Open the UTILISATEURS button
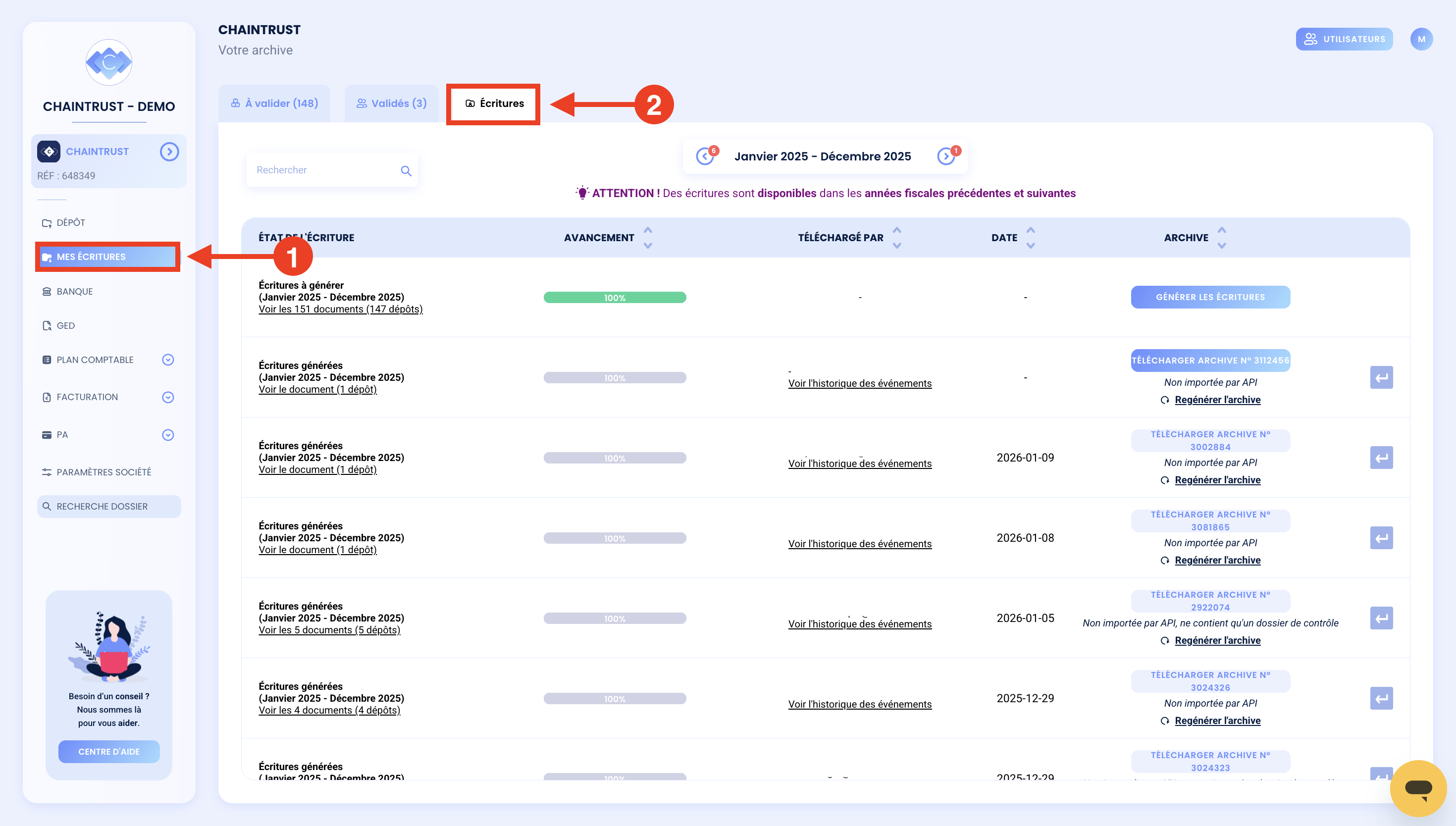This screenshot has width=1456, height=826. tap(1344, 39)
